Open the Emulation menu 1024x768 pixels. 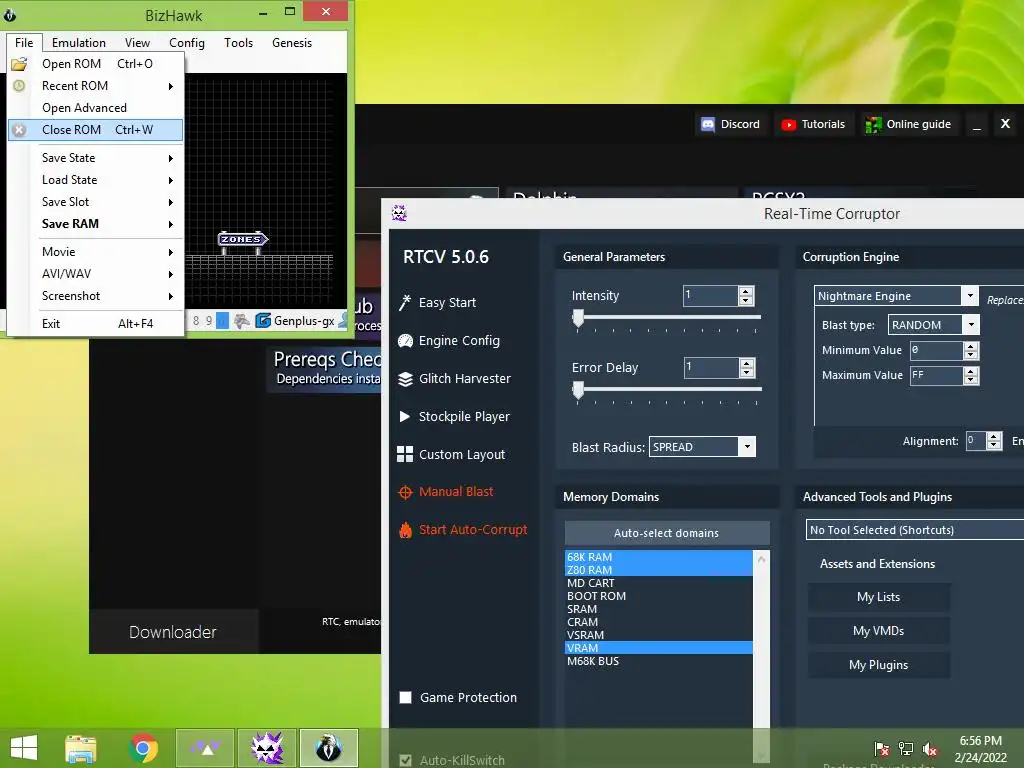(78, 42)
